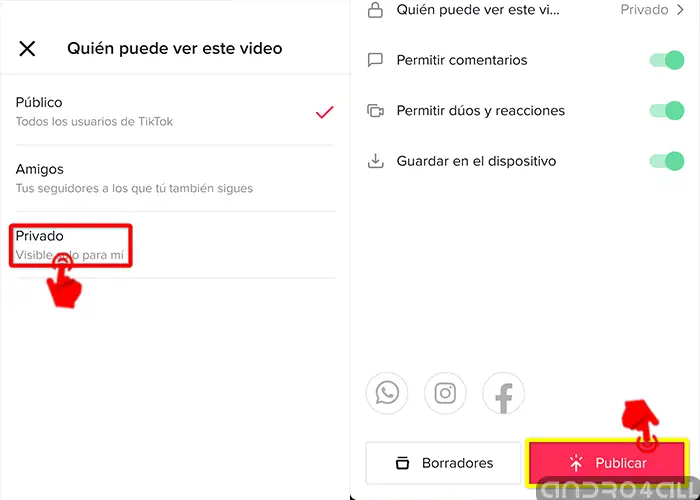Click the padlock icon for video visibility
The width and height of the screenshot is (700, 500).
coord(375,10)
